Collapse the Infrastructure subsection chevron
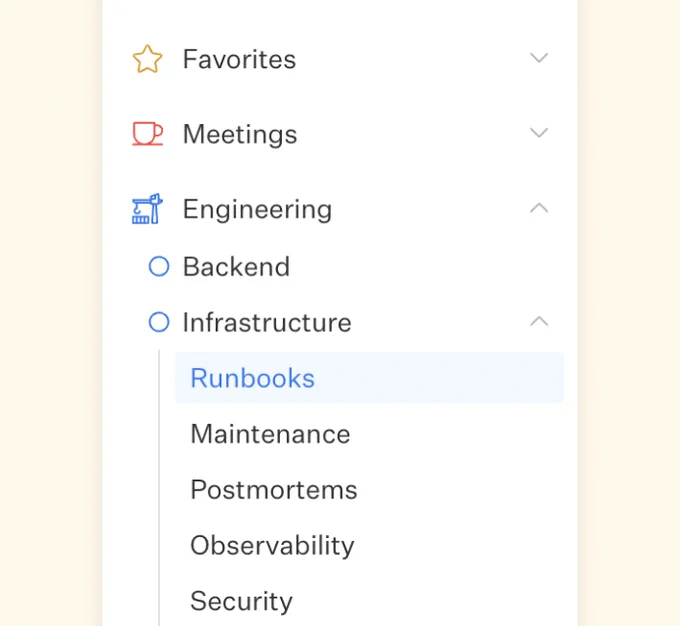This screenshot has width=680, height=626. coord(539,321)
